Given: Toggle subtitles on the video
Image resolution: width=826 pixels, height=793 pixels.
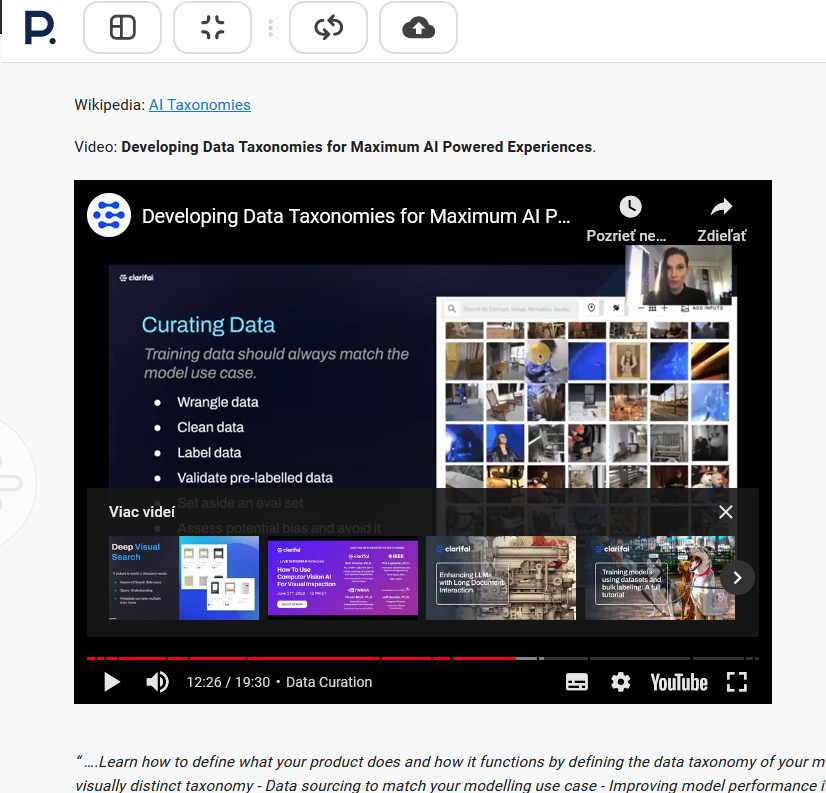Looking at the screenshot, I should 576,682.
